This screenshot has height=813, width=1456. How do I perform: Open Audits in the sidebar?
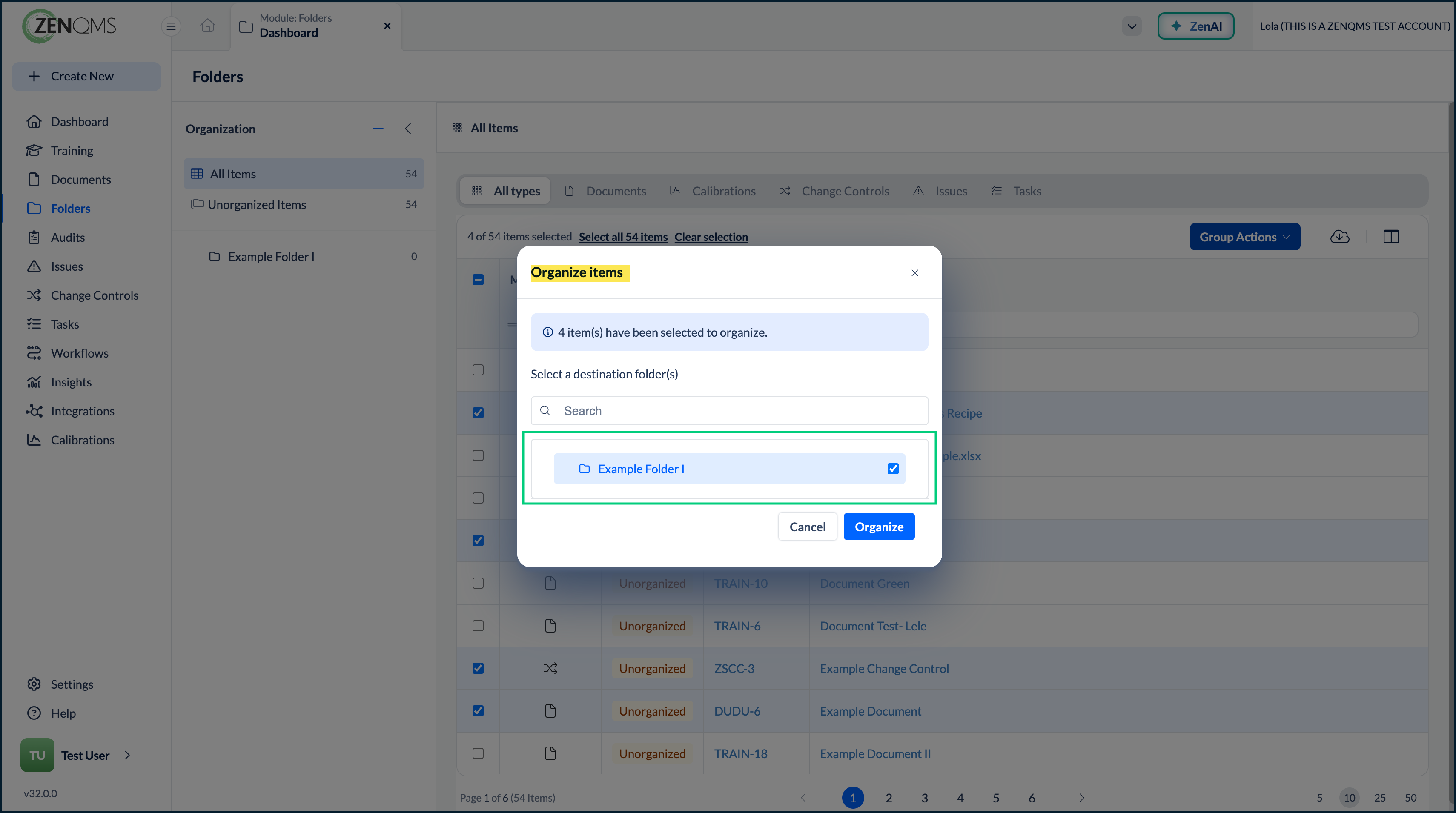point(68,237)
